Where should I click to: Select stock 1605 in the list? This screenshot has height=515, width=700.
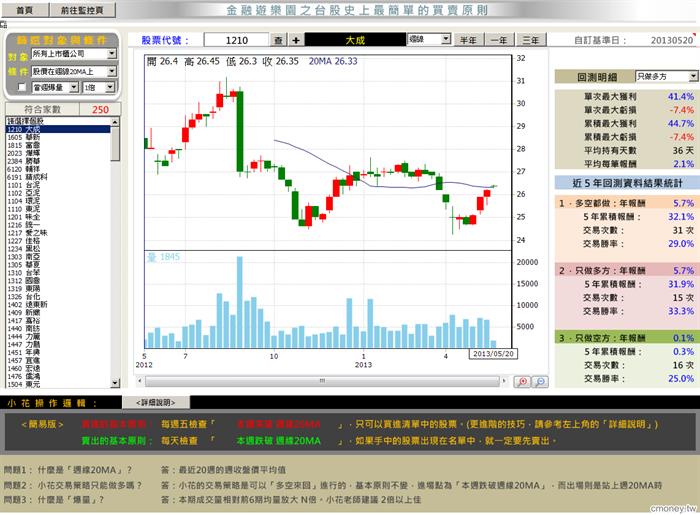coord(58,137)
